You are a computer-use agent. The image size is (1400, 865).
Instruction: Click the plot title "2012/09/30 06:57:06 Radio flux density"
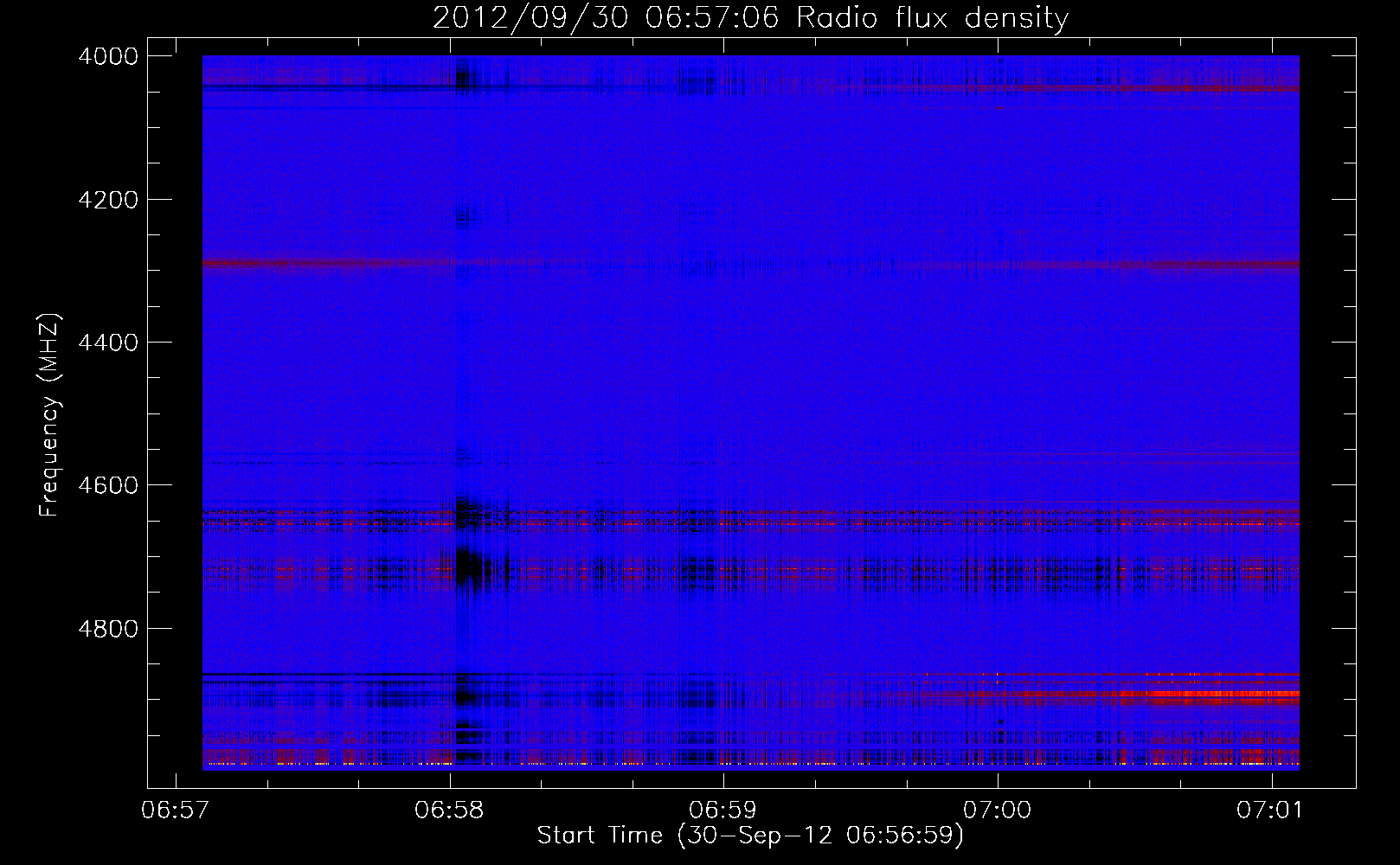coord(750,18)
